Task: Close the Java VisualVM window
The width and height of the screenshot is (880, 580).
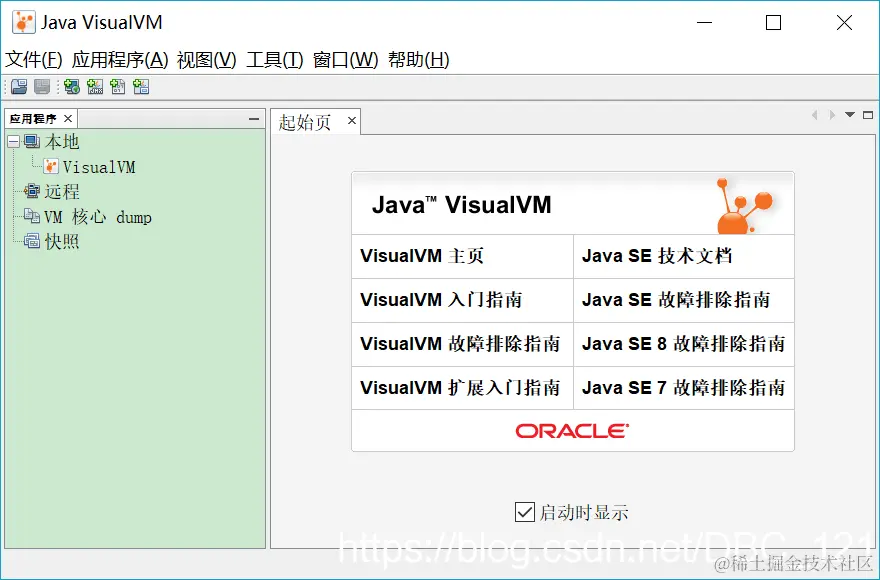Action: 844,22
